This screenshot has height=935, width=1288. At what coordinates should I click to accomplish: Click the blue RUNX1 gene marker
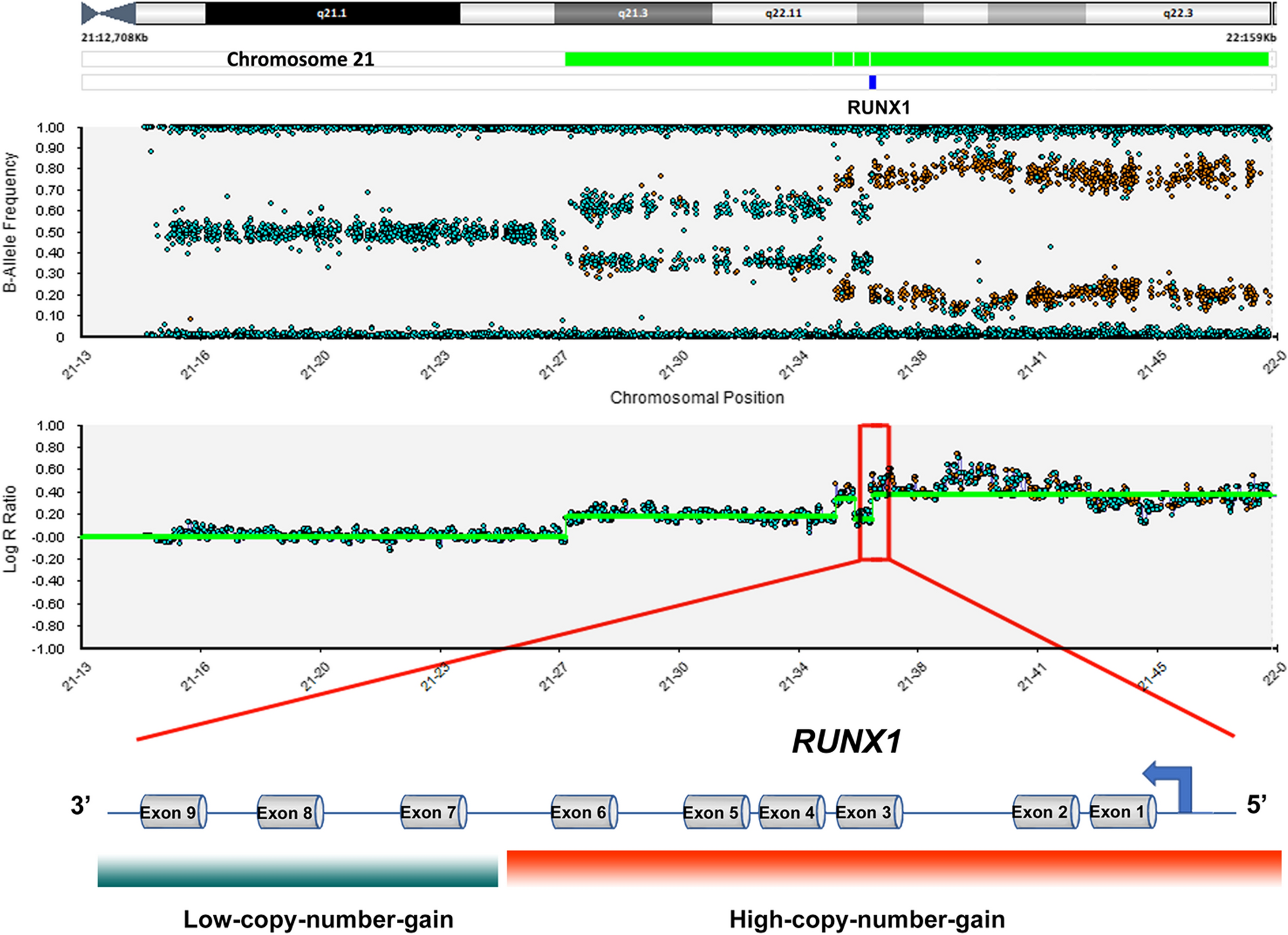point(872,82)
